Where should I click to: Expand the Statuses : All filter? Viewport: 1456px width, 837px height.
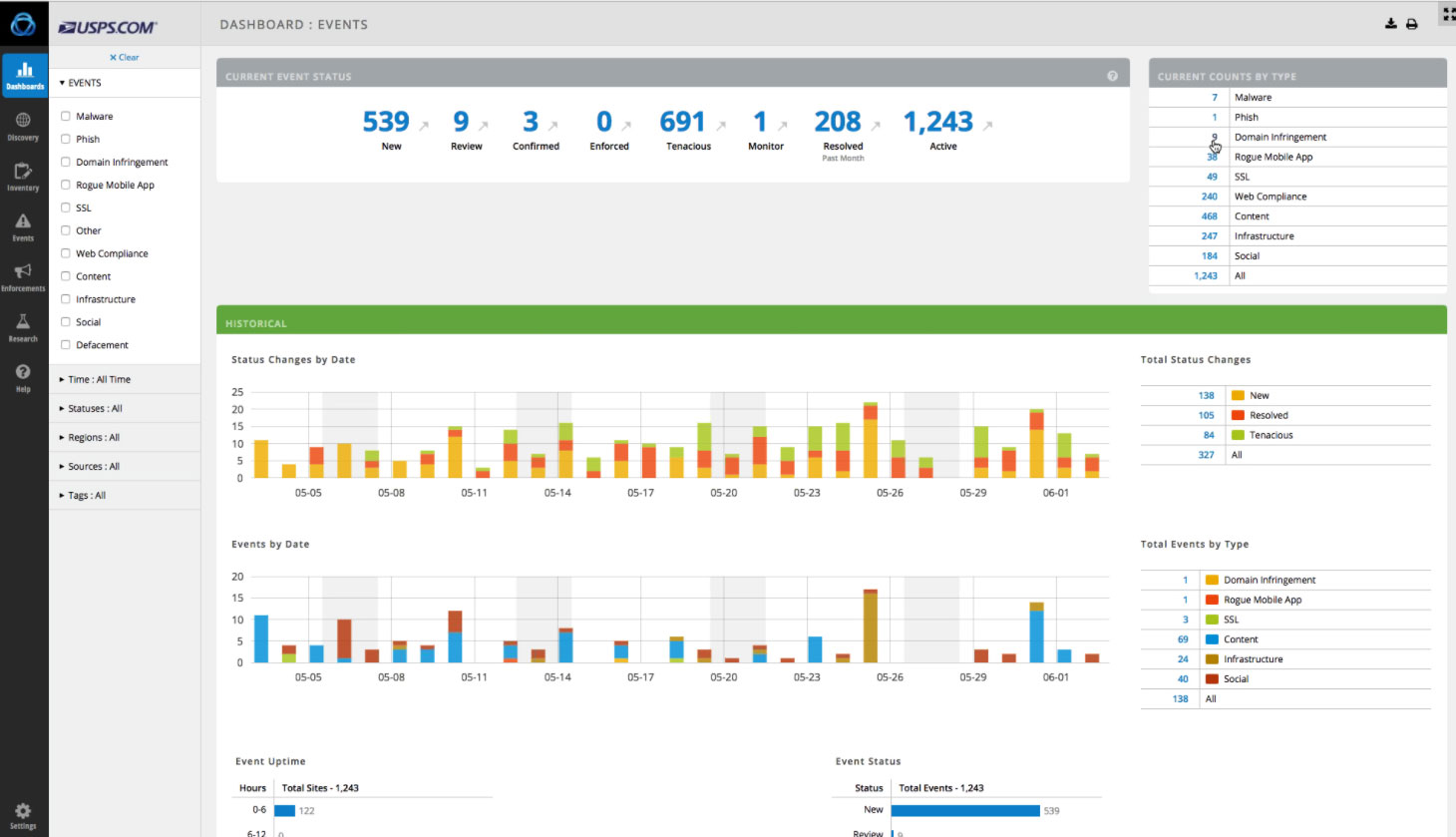[95, 408]
